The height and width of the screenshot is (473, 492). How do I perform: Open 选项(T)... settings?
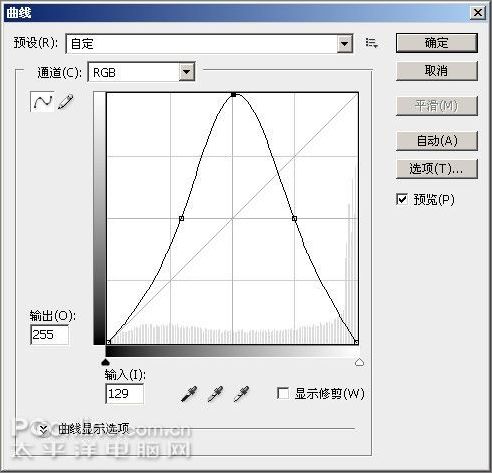coord(437,169)
